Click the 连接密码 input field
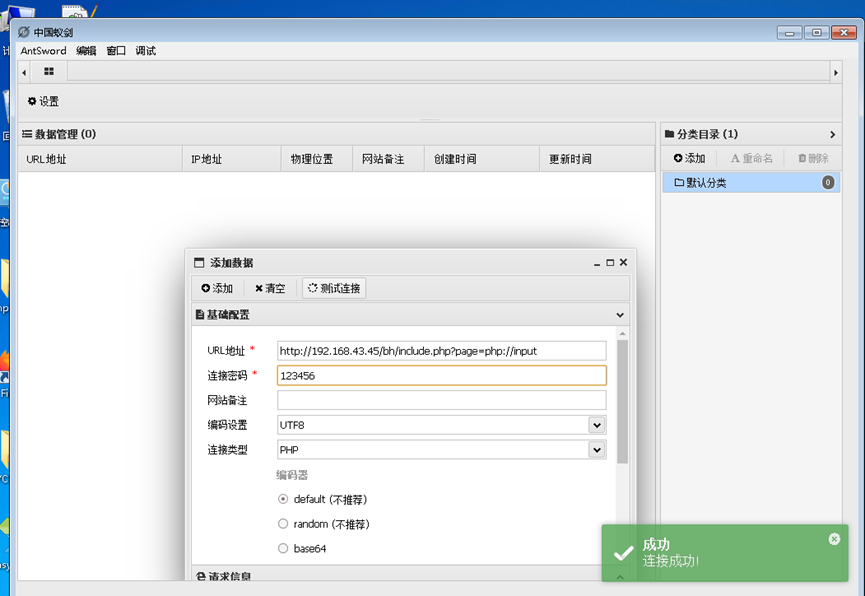The height and width of the screenshot is (596, 865). coord(441,375)
